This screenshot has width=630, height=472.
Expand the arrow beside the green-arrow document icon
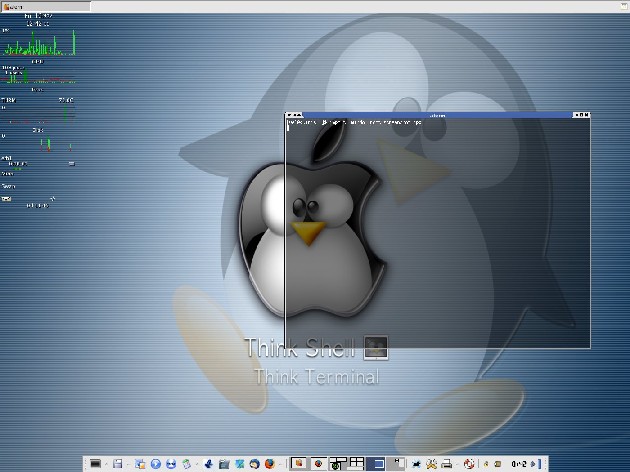point(197,464)
